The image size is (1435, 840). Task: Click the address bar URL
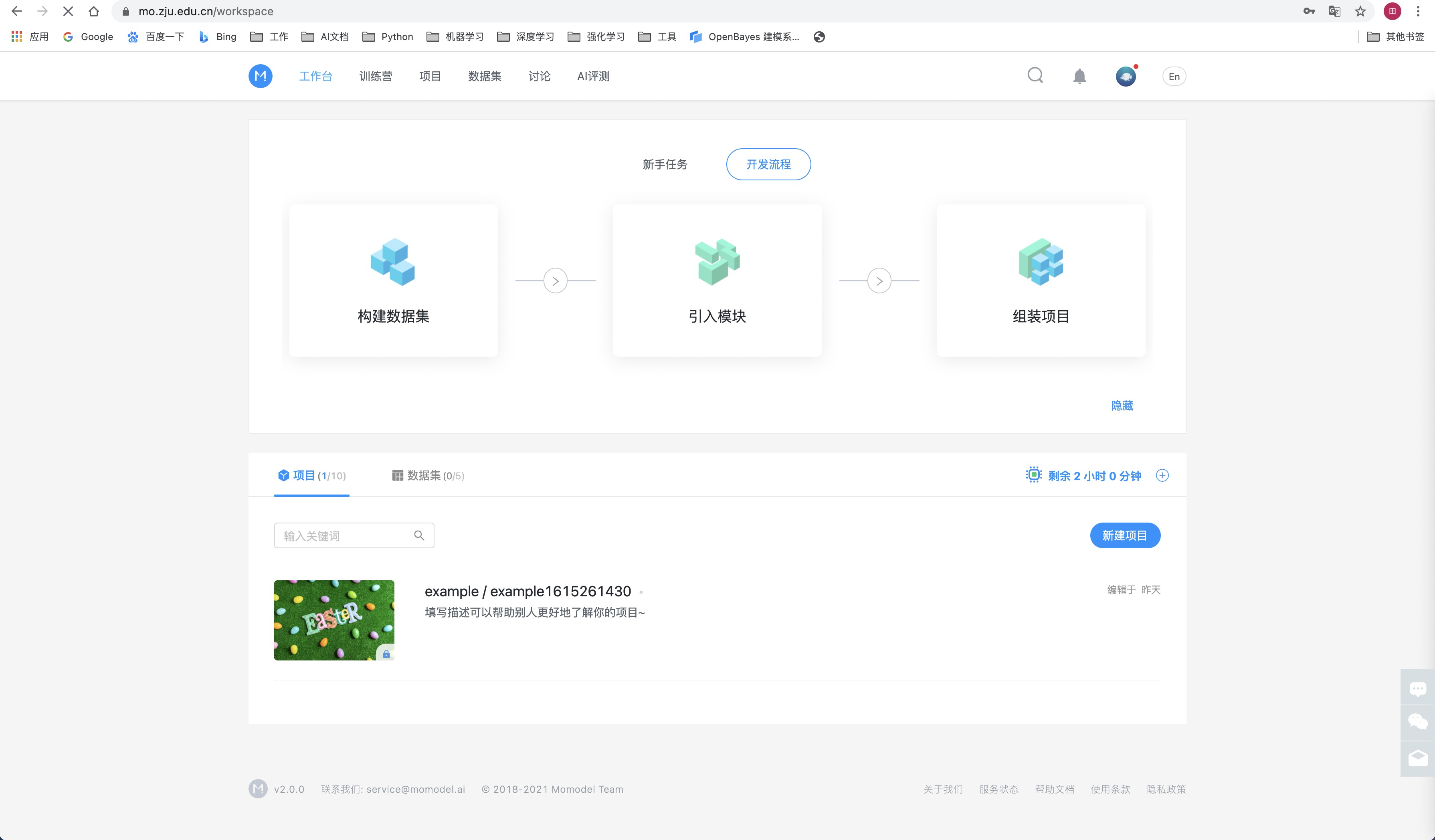206,11
